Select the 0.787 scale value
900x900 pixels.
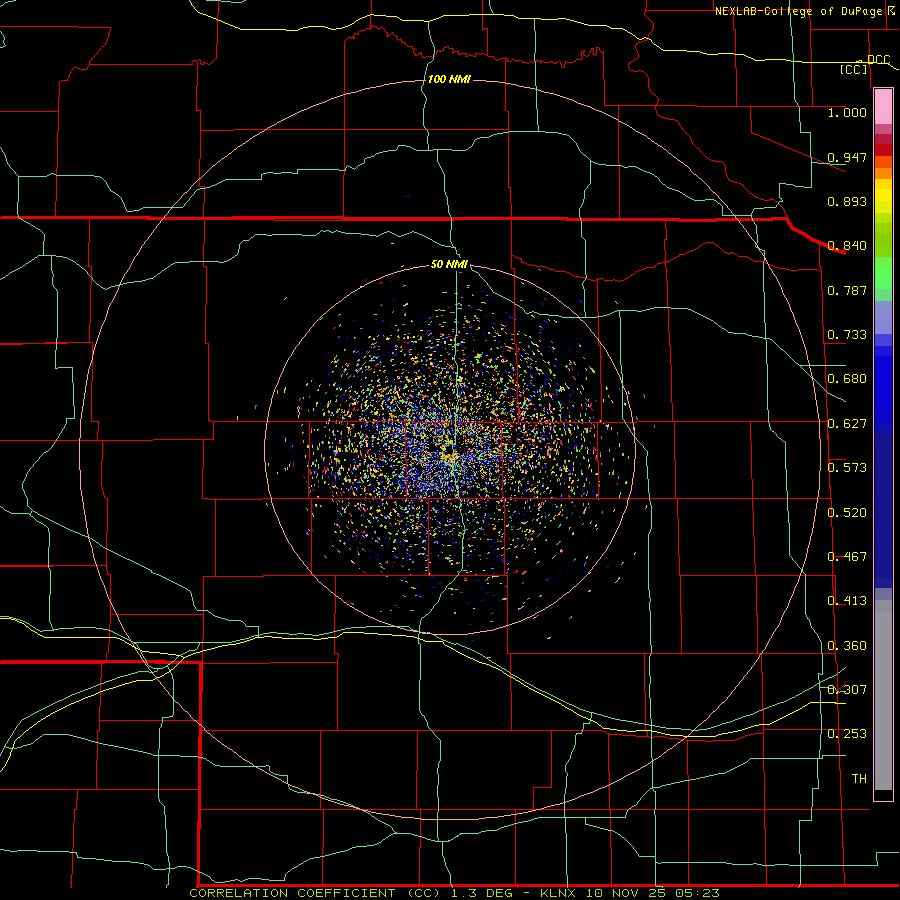click(x=847, y=290)
